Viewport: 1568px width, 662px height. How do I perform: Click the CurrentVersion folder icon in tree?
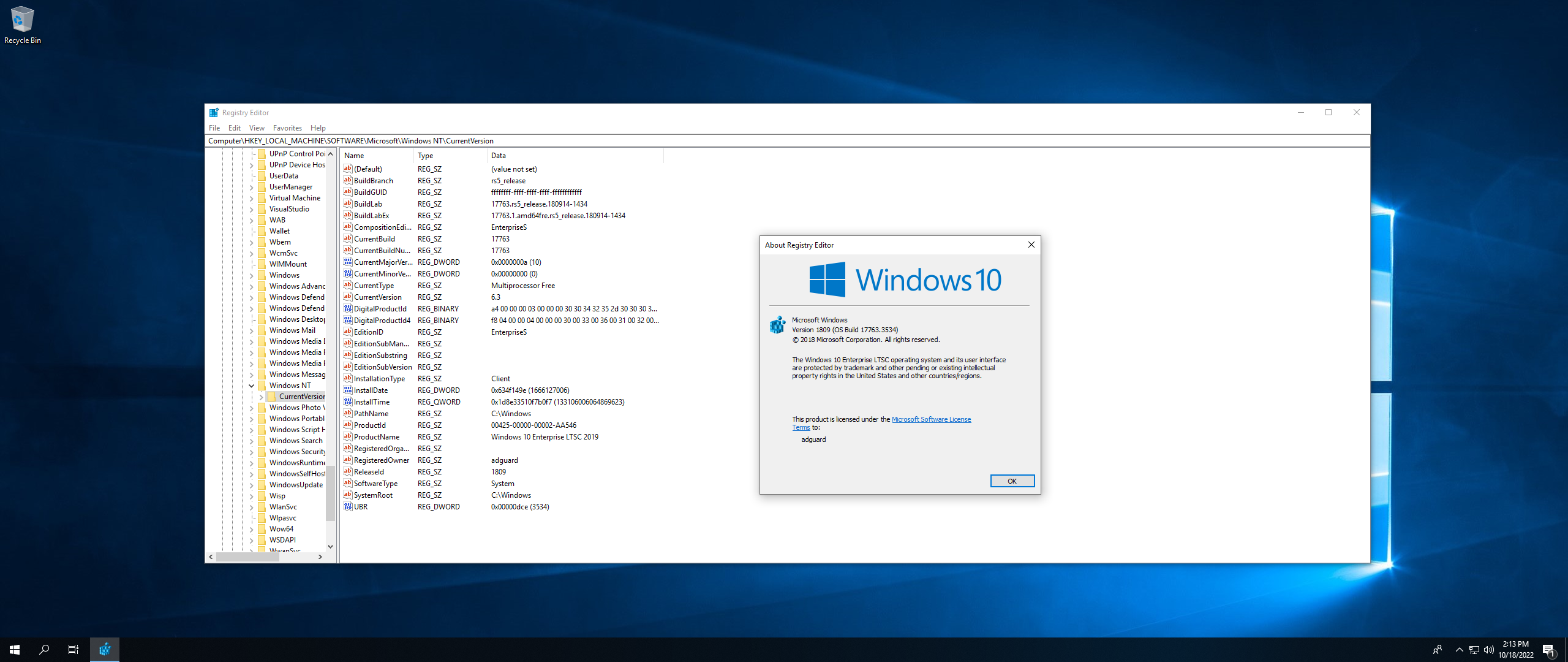coord(272,397)
